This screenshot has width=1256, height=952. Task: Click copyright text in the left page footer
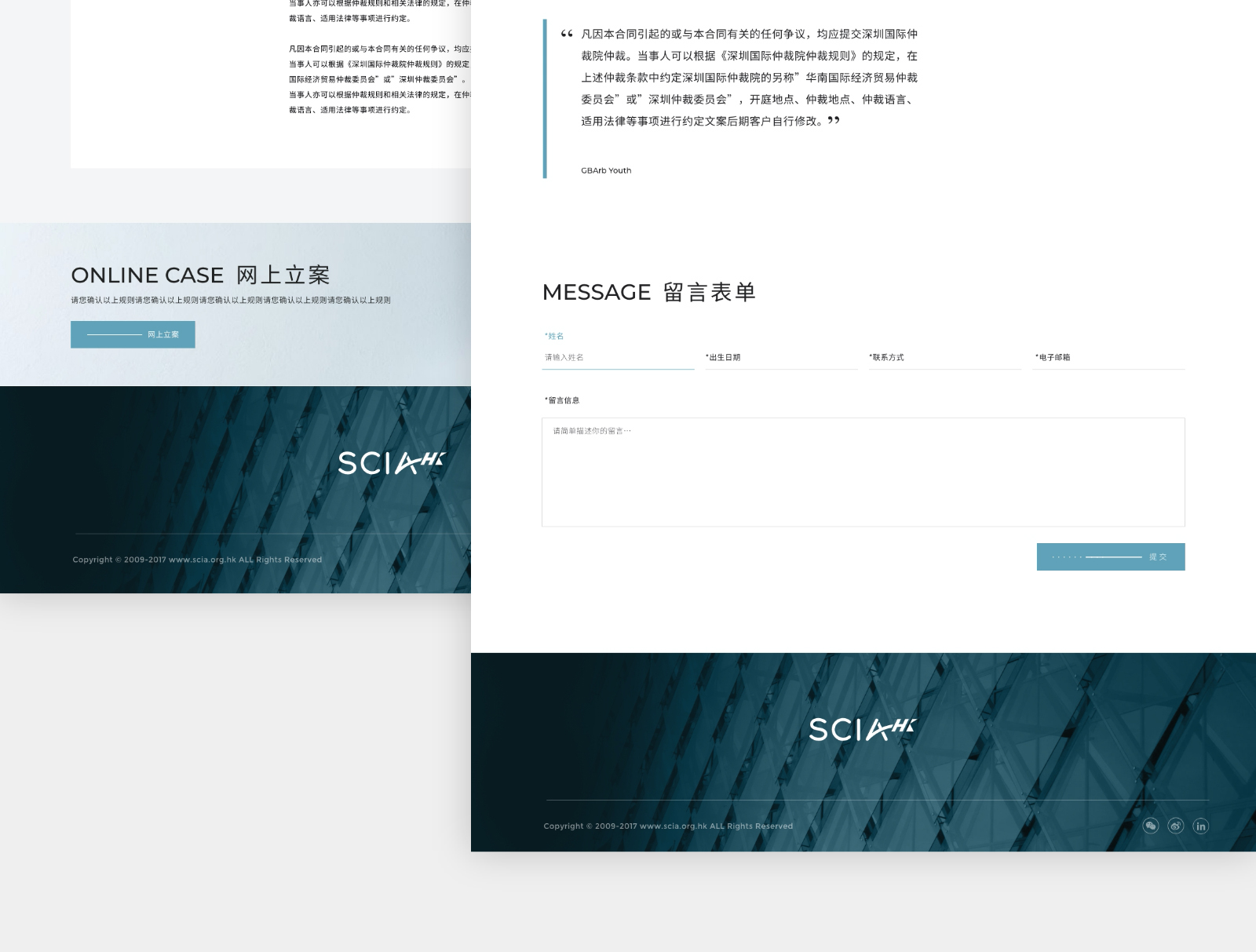pos(197,560)
